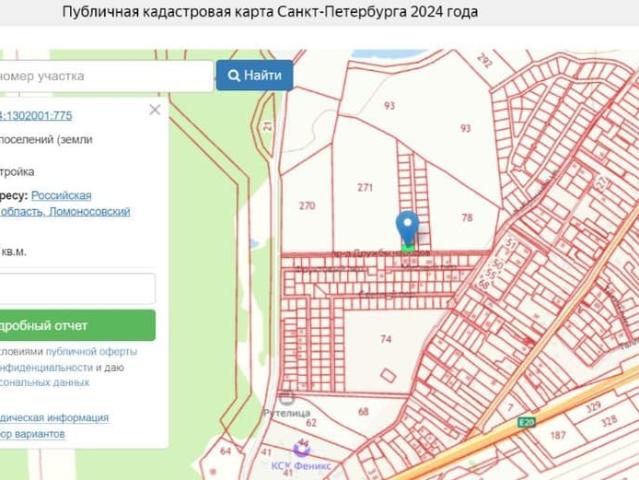The height and width of the screenshot is (480, 639).
Task: Click the empty input field above report button
Action: (x=77, y=289)
